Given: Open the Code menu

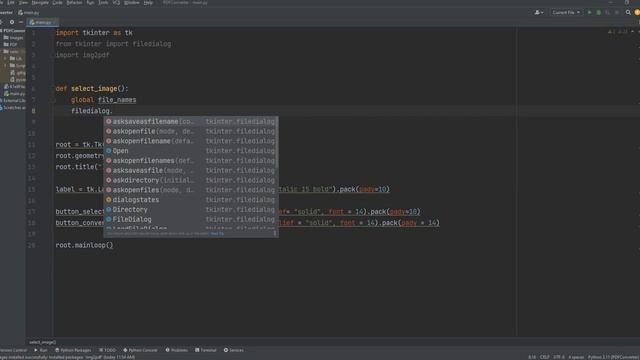Looking at the screenshot, I should [x=58, y=2].
